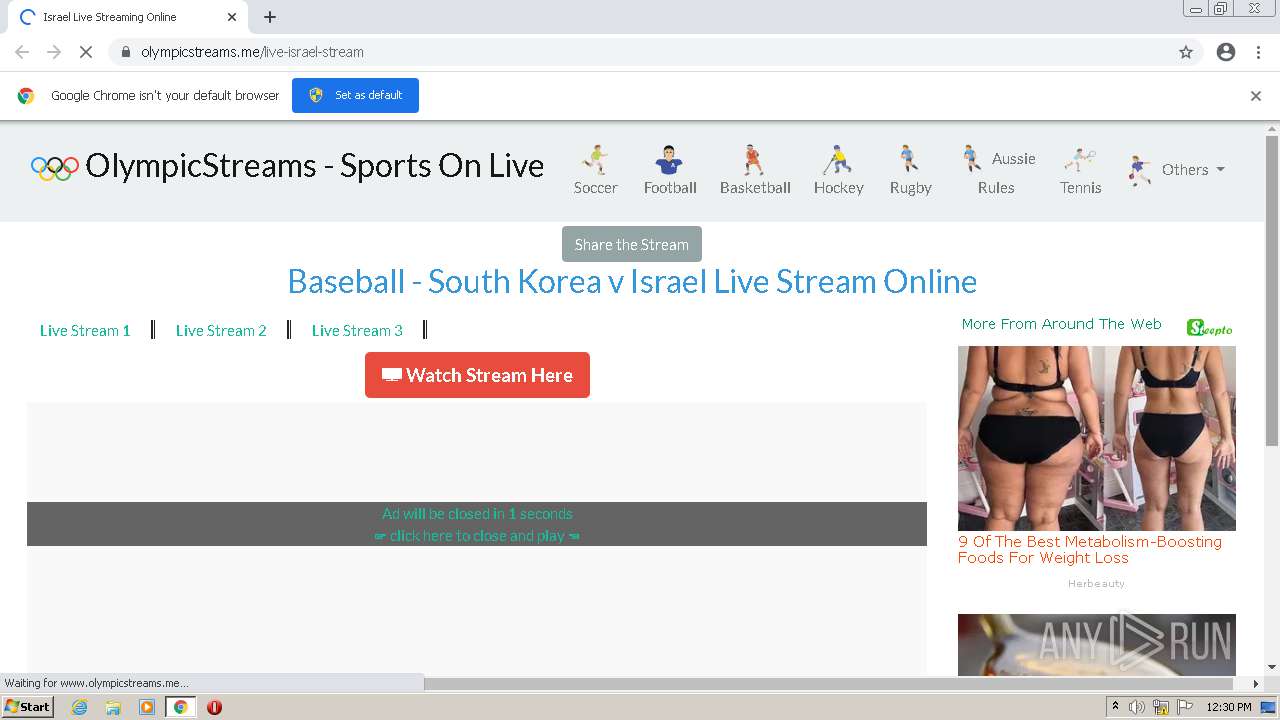Click the weight loss ad thumbnail
Viewport: 1280px width, 720px height.
[1097, 438]
